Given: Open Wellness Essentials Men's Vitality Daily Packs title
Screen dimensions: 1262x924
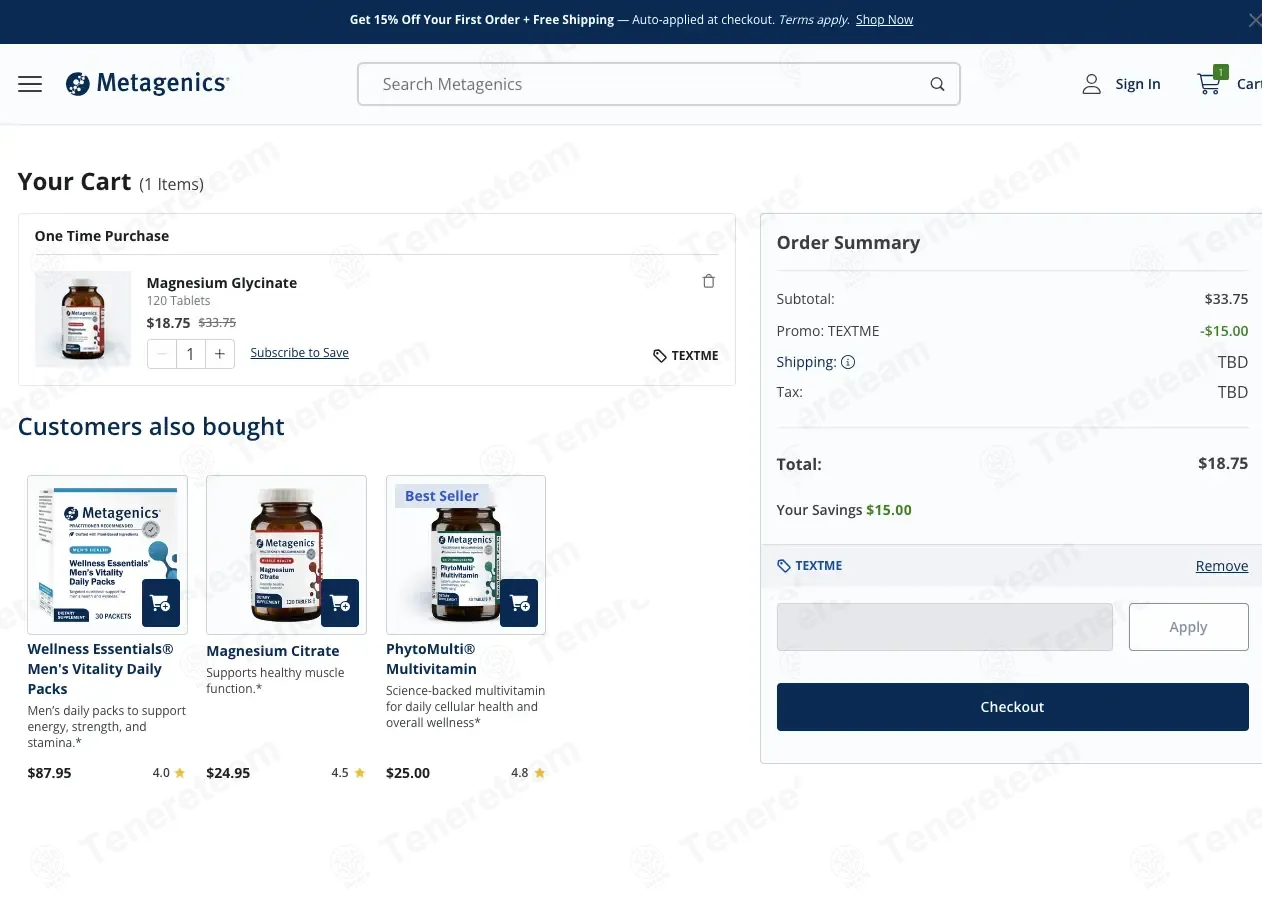Looking at the screenshot, I should click(100, 669).
